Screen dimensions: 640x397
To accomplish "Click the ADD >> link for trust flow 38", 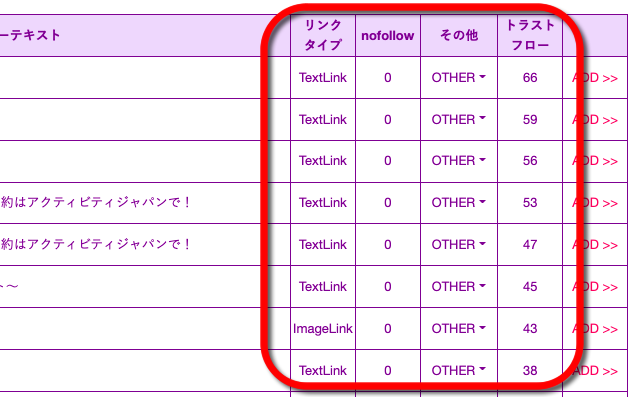I will (x=595, y=371).
